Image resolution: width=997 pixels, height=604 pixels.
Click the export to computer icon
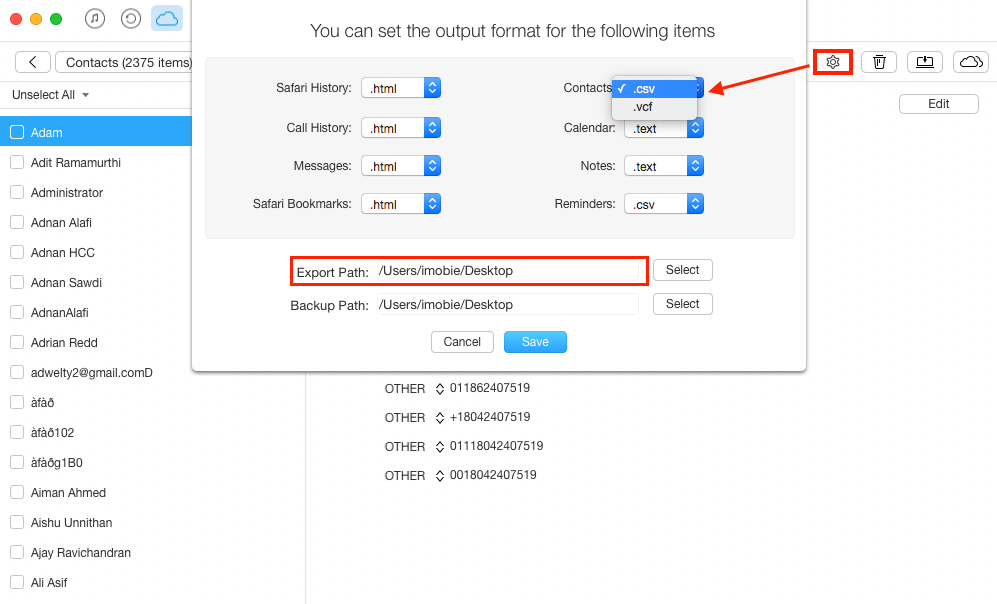click(925, 62)
